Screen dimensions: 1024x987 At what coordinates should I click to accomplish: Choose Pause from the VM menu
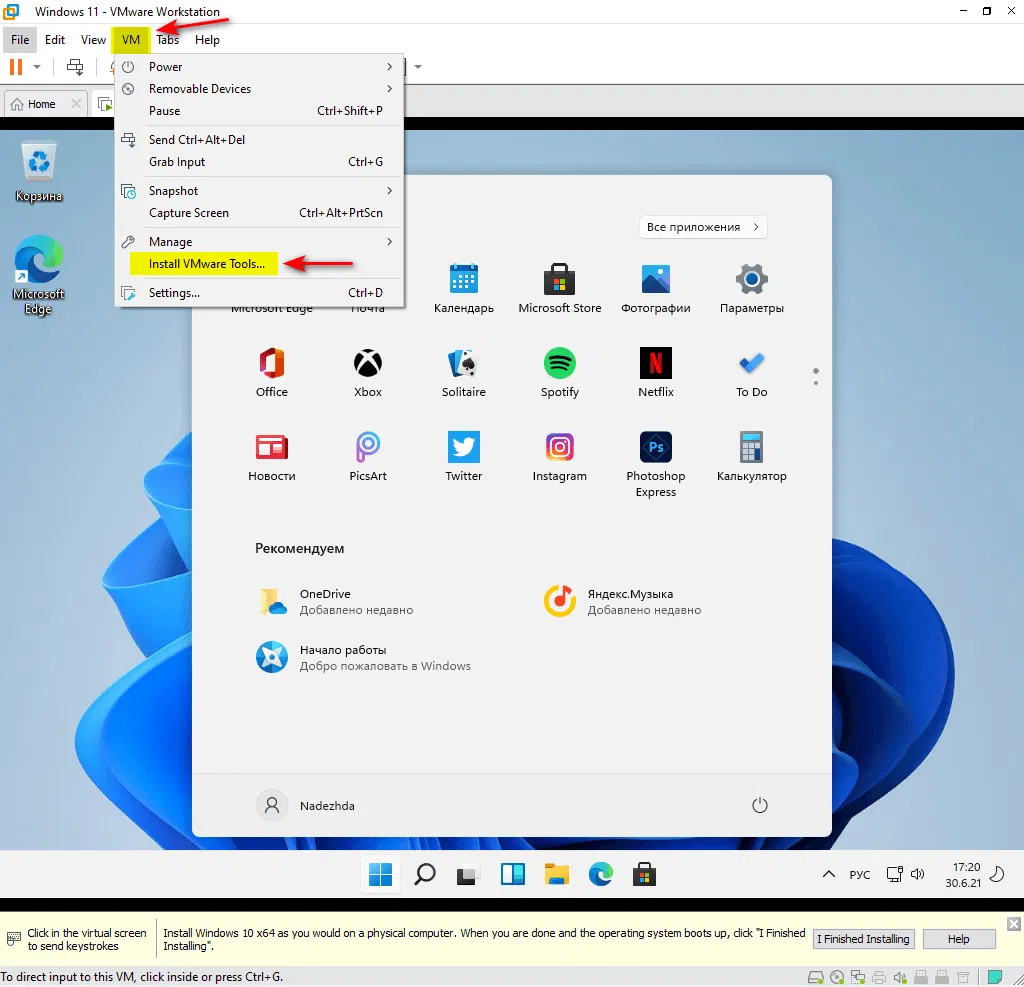tap(259, 111)
